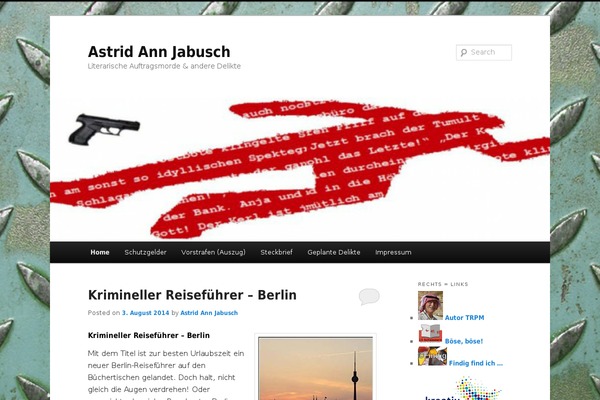Click the Astrid Ann Jabusch site title
The image size is (600, 400).
(159, 52)
